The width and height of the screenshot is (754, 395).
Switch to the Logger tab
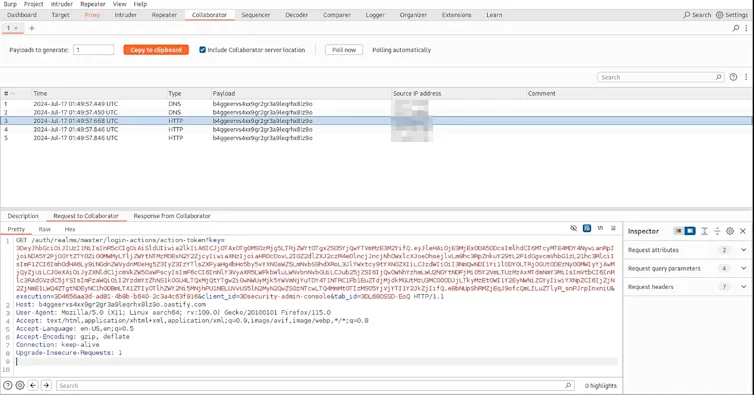(x=375, y=15)
